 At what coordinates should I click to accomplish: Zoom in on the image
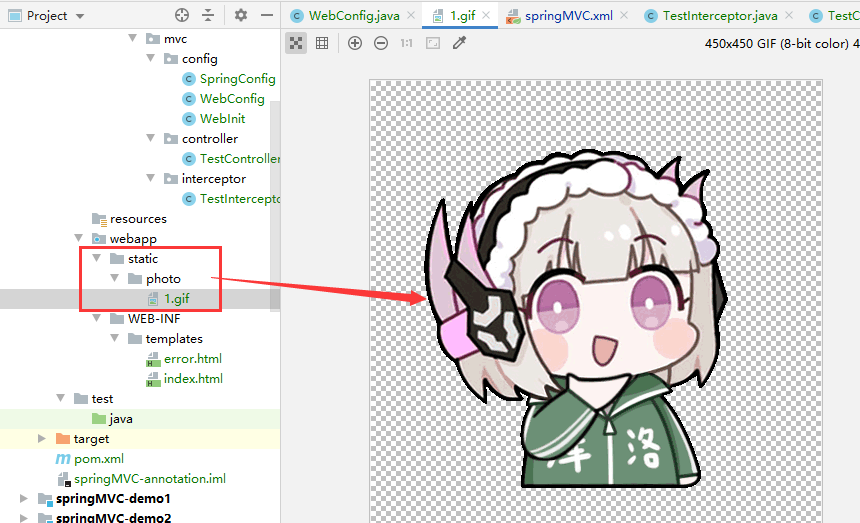tap(355, 43)
